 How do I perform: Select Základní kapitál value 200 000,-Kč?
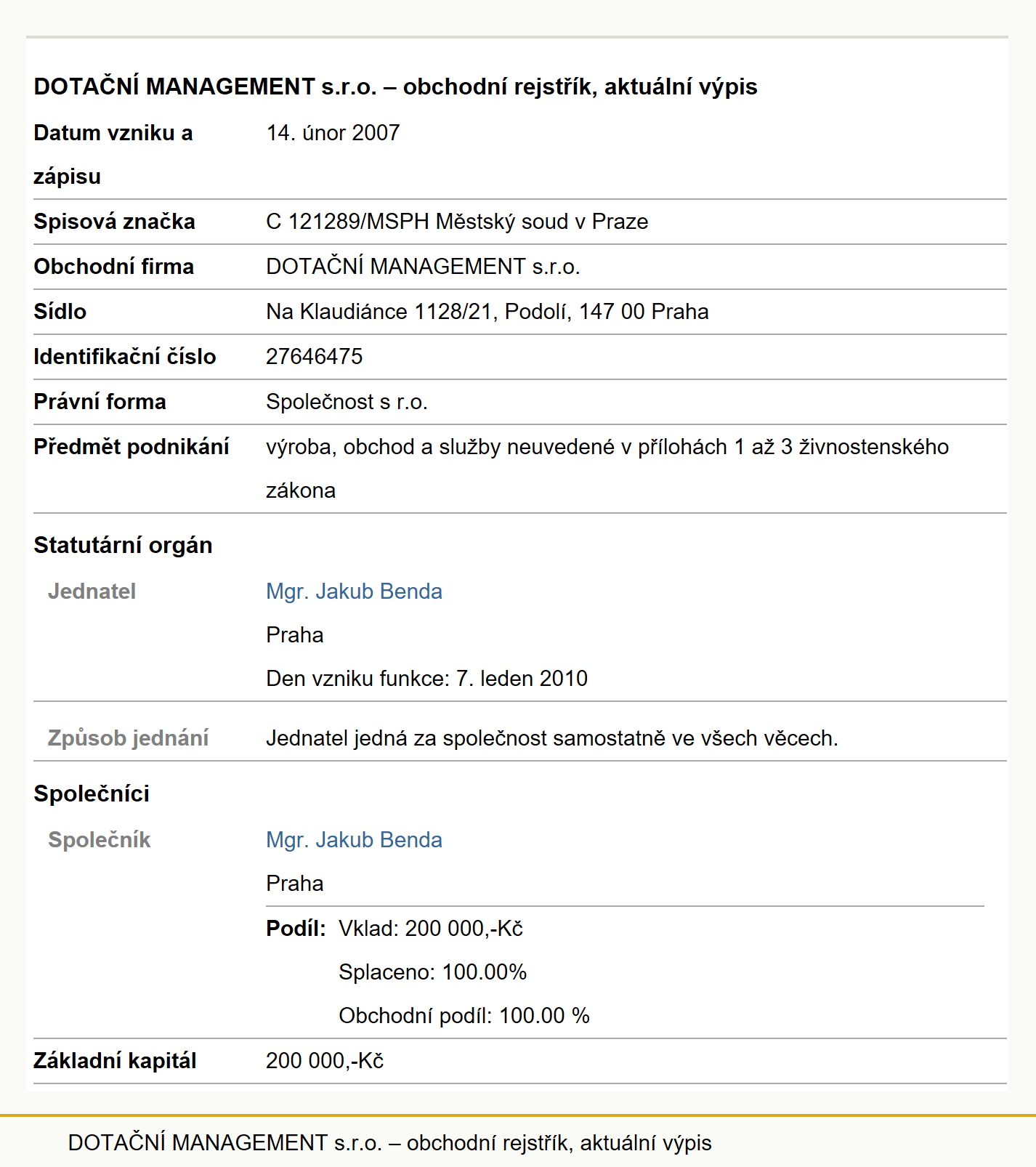pyautogui.click(x=325, y=1061)
